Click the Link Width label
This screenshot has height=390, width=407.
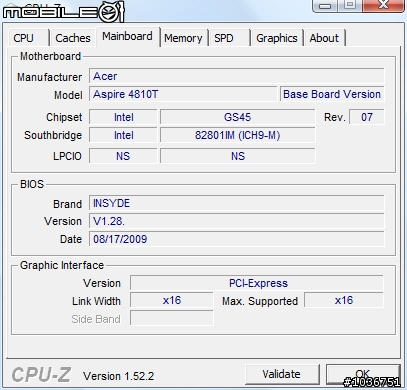[96, 301]
